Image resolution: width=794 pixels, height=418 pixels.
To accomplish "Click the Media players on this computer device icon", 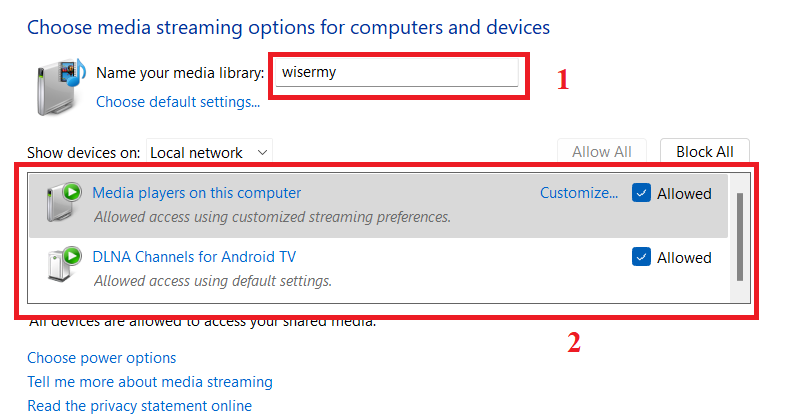I will [x=62, y=202].
